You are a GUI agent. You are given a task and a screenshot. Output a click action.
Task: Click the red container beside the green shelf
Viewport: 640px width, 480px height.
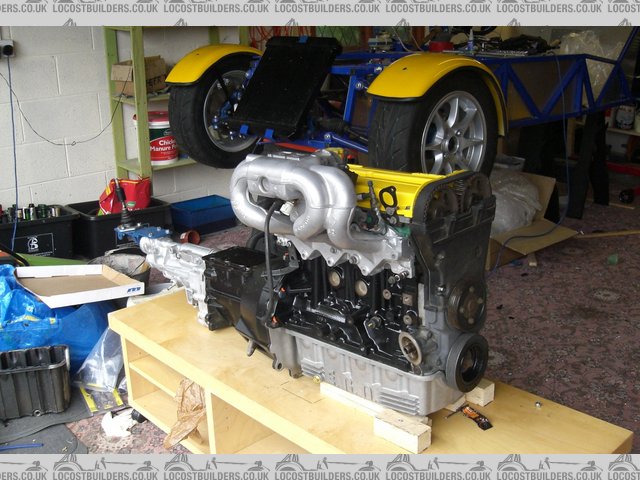pos(127,194)
